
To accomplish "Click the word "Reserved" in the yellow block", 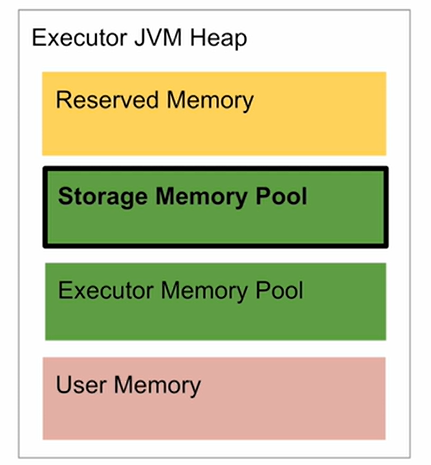I will coord(107,99).
